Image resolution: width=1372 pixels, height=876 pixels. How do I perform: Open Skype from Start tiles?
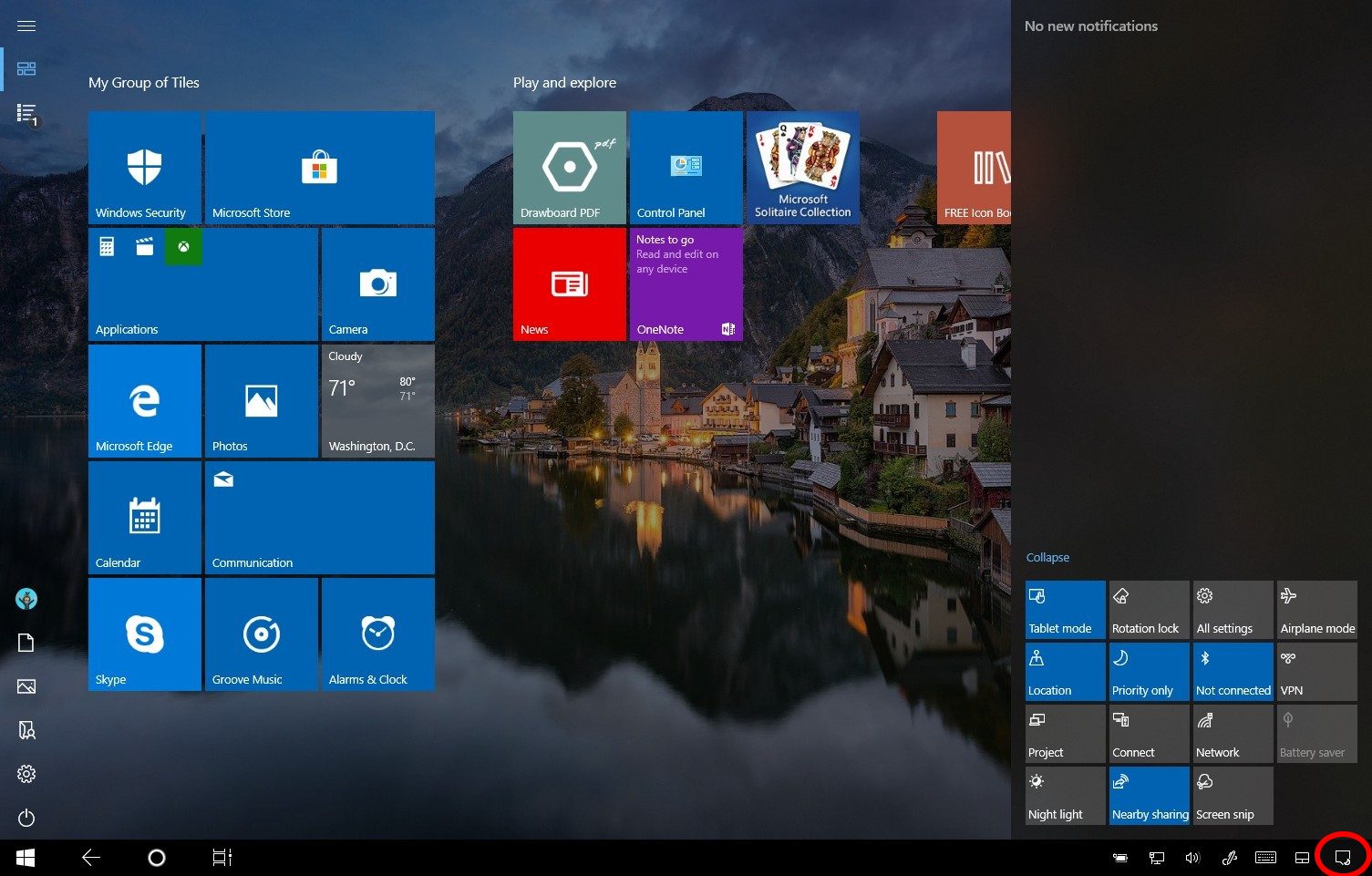point(144,634)
